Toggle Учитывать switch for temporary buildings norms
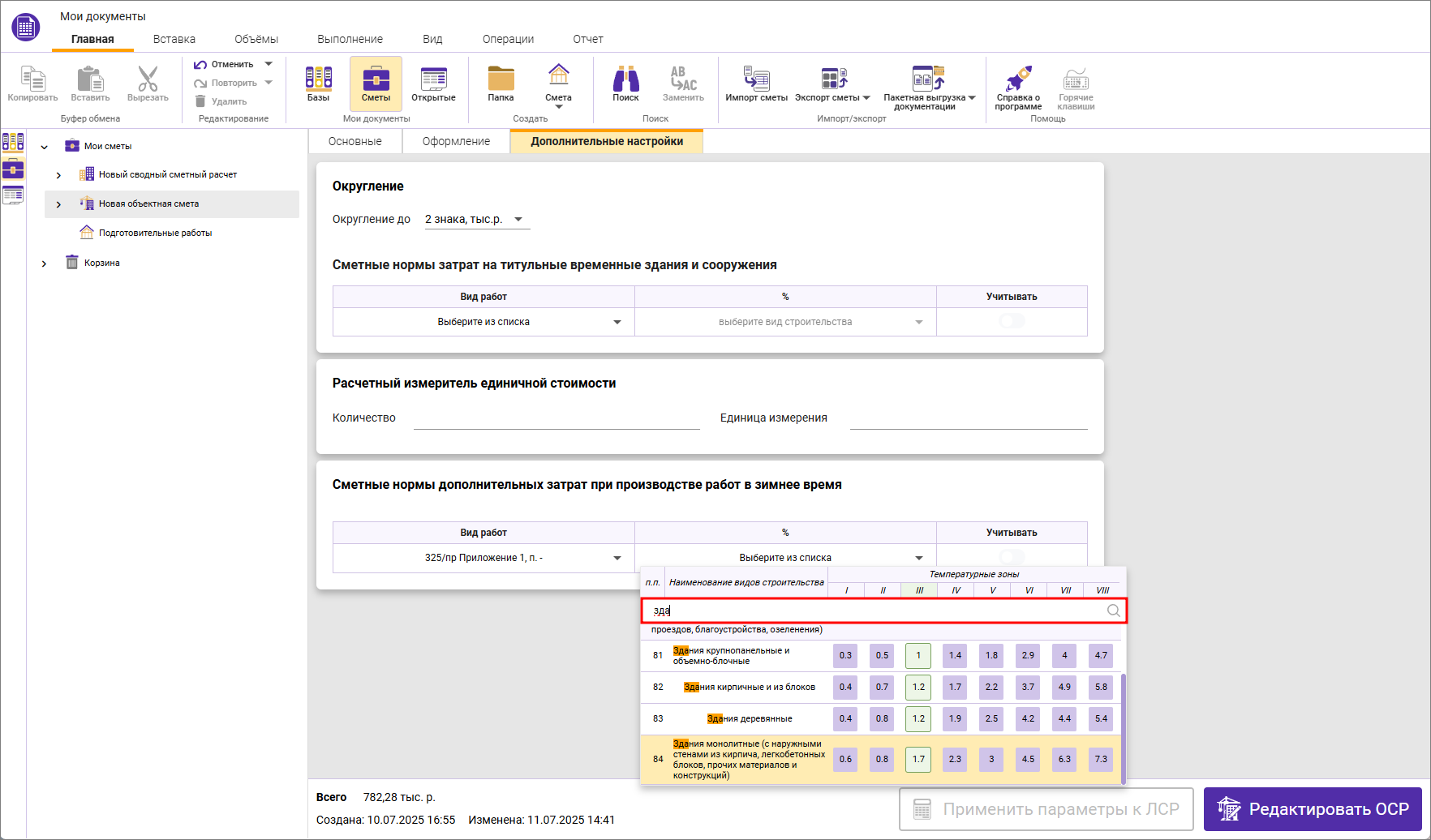1431x840 pixels. point(1012,322)
